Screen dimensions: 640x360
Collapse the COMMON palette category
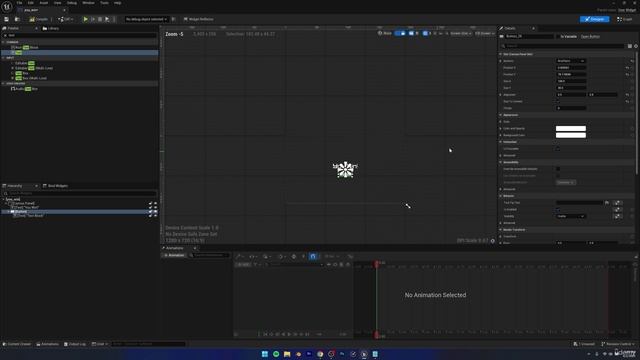point(4,42)
